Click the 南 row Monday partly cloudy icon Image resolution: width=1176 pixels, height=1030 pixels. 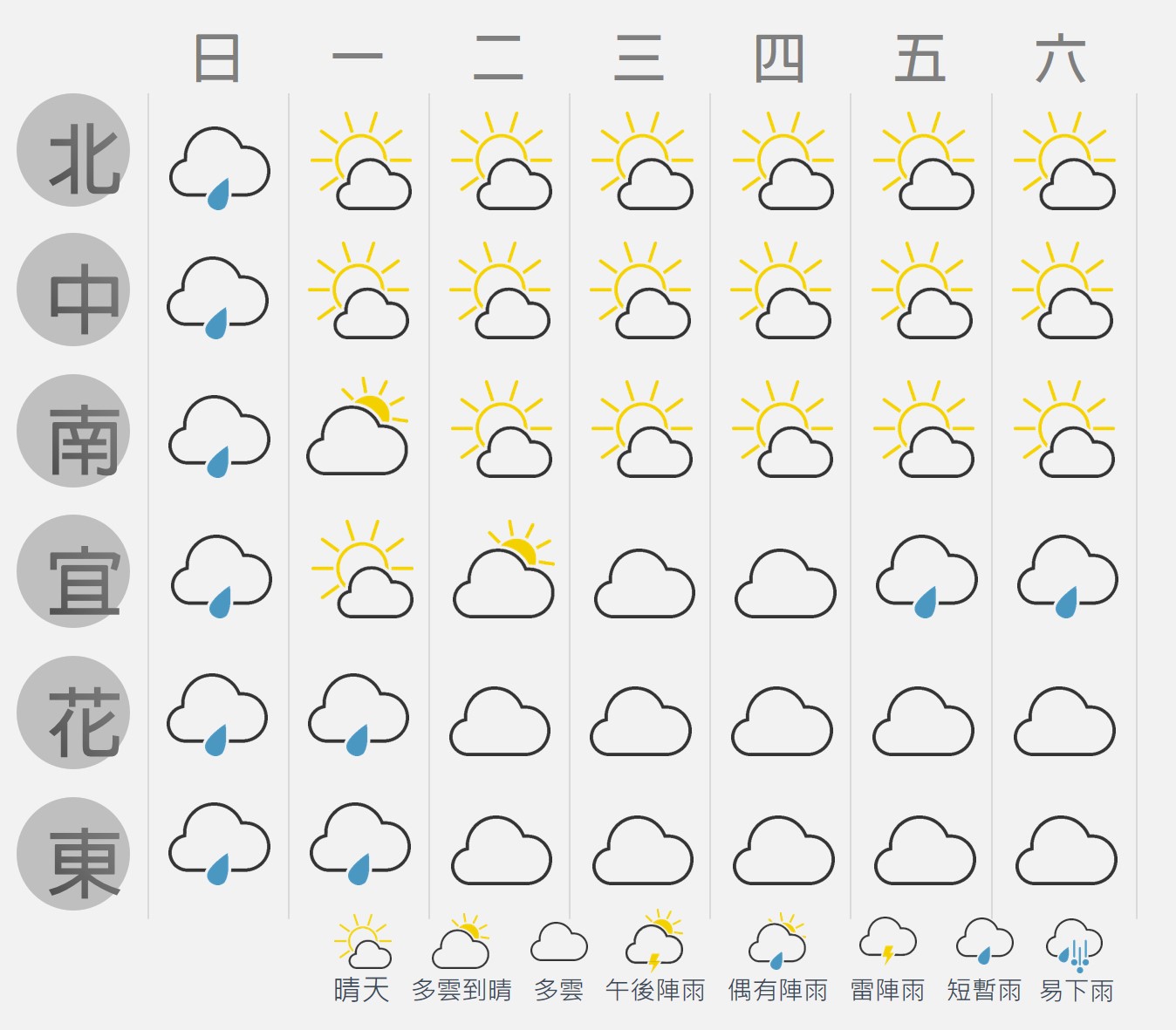(358, 426)
